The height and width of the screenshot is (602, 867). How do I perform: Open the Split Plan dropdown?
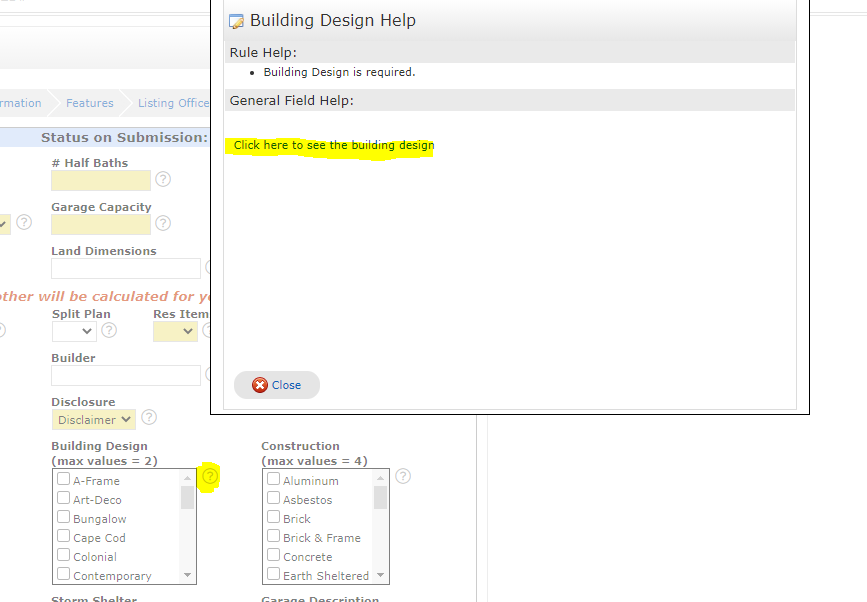click(x=74, y=331)
